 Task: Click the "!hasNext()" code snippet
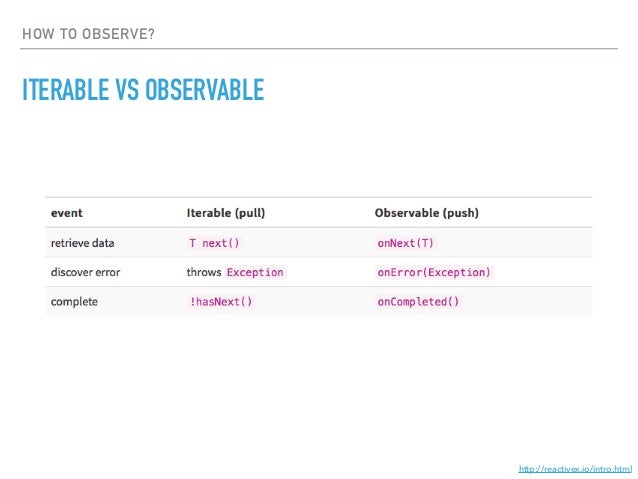[x=221, y=301]
